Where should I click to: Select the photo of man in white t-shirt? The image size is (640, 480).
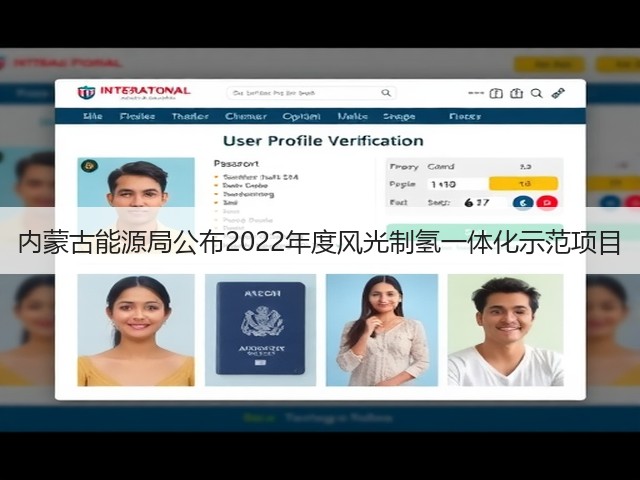pos(506,330)
